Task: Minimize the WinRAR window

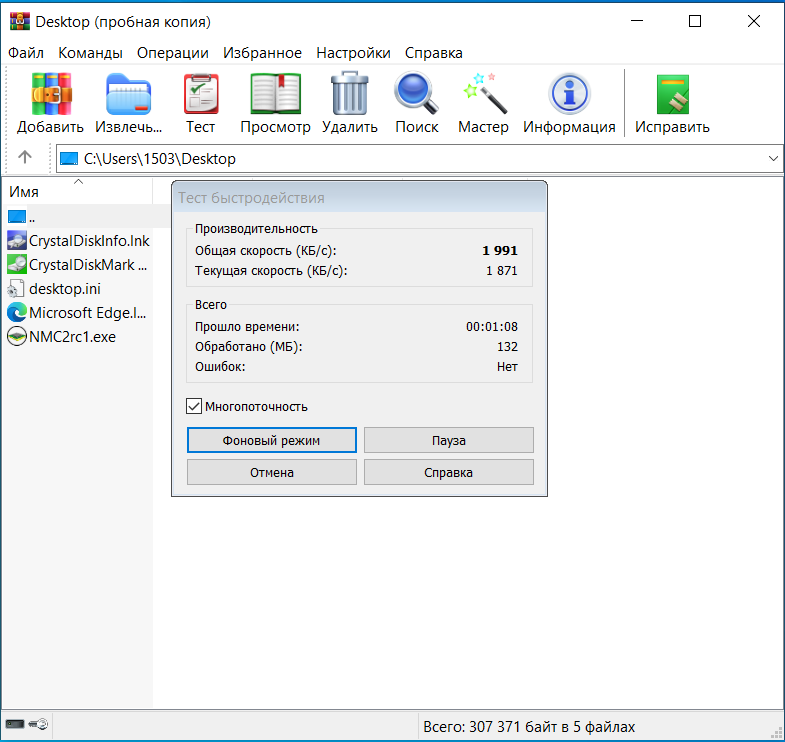Action: (636, 21)
